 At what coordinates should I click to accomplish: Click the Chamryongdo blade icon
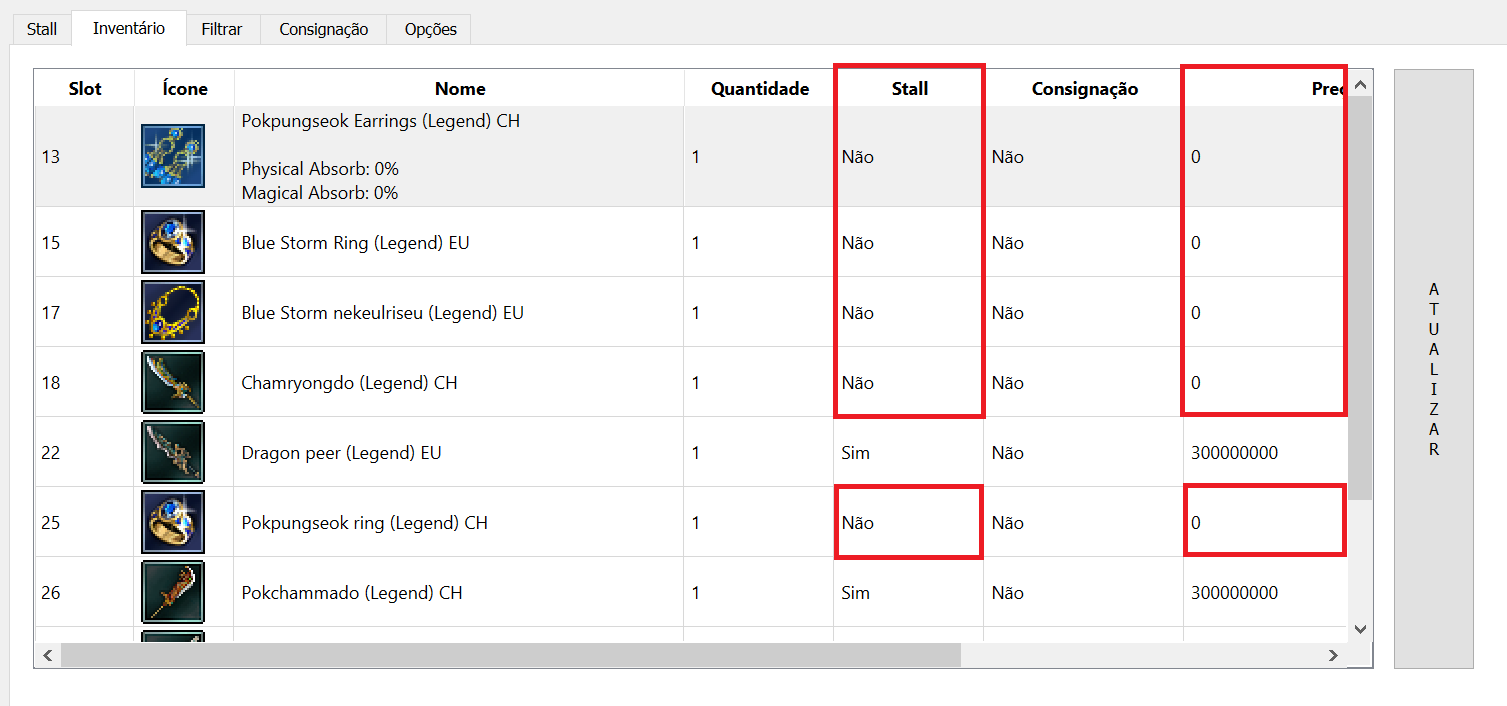[x=173, y=382]
